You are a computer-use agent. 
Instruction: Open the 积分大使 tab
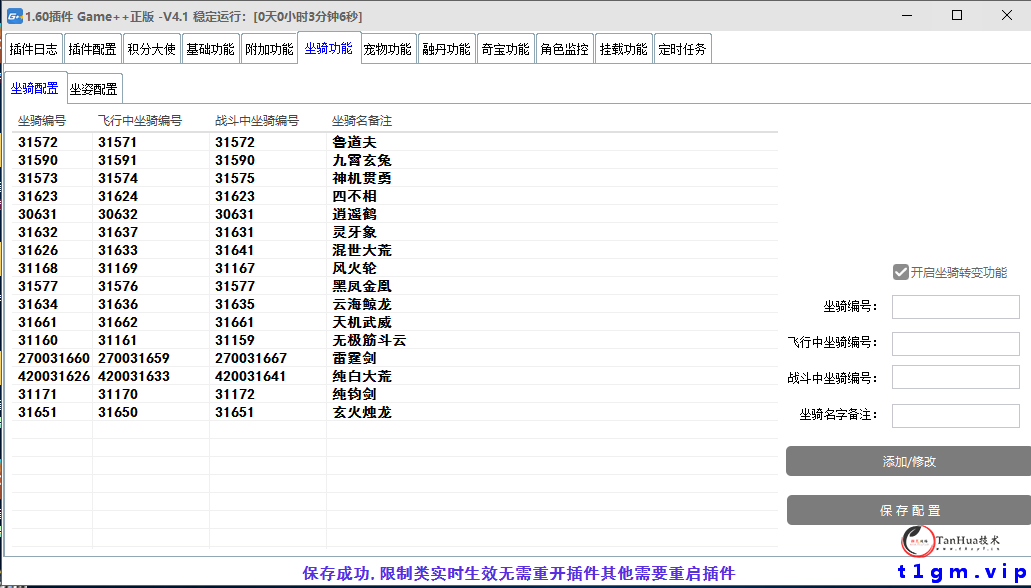[x=151, y=47]
